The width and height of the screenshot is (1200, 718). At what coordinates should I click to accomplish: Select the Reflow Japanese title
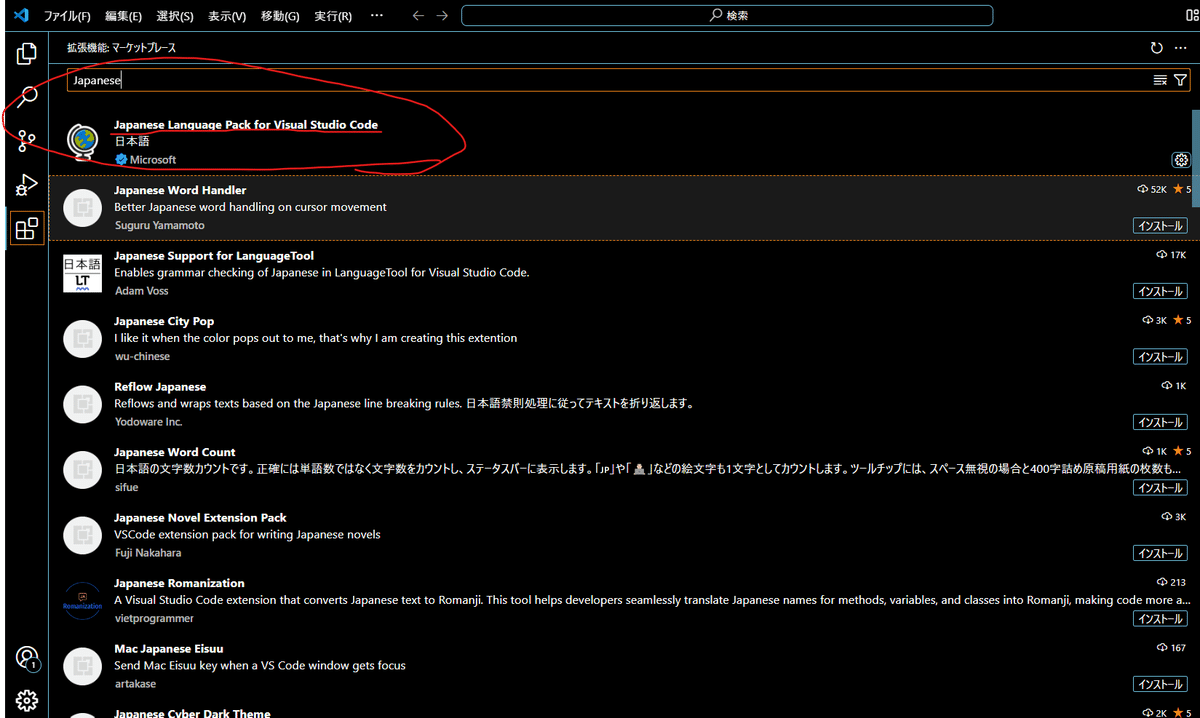pyautogui.click(x=160, y=387)
